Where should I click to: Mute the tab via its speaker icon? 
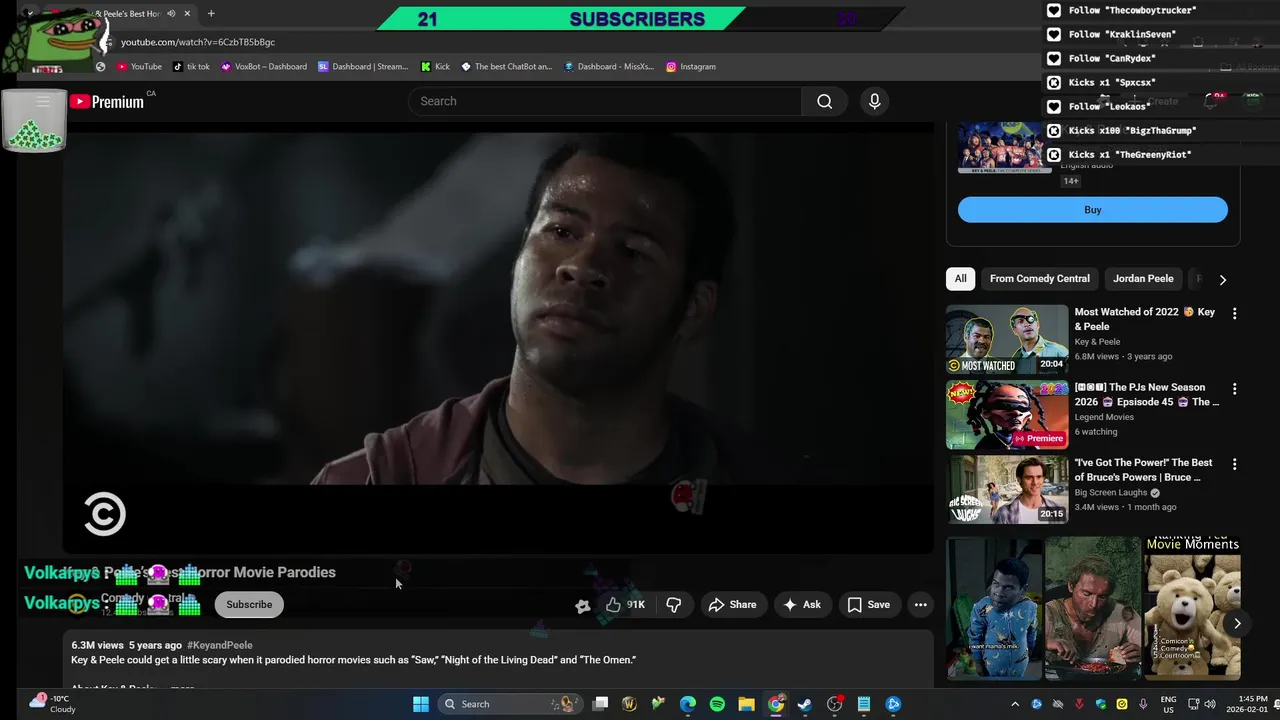click(172, 14)
